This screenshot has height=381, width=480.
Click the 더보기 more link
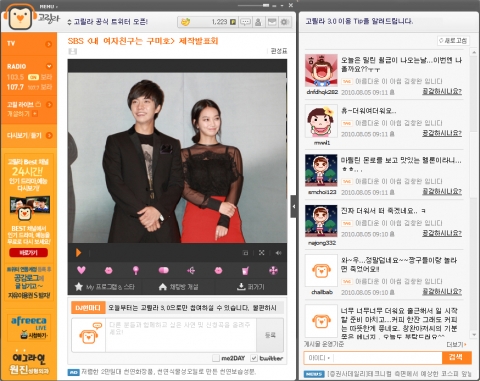coord(456,345)
